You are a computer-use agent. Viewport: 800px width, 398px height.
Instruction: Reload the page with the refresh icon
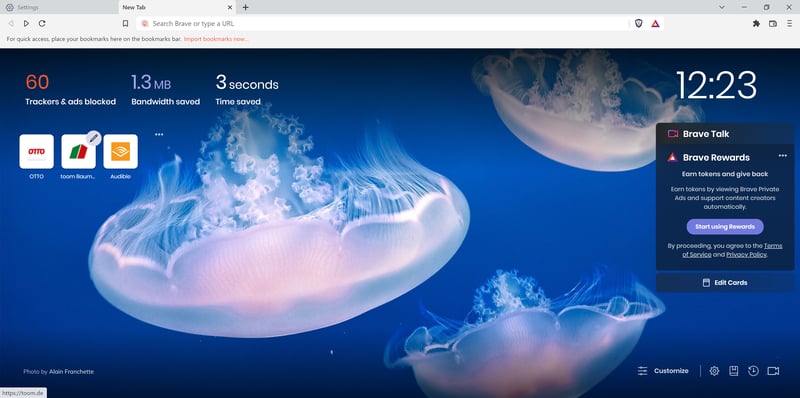pos(42,23)
